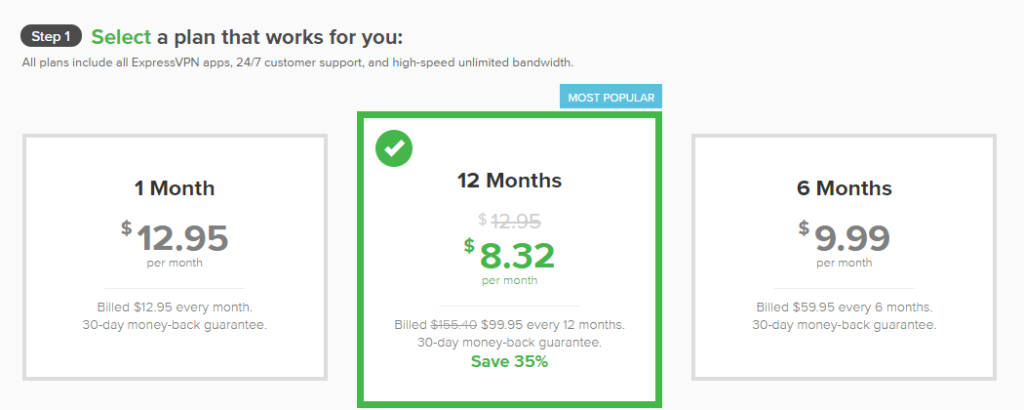Screen dimensions: 1024x410
Task: Select the 6 Months plan card
Action: (x=843, y=257)
